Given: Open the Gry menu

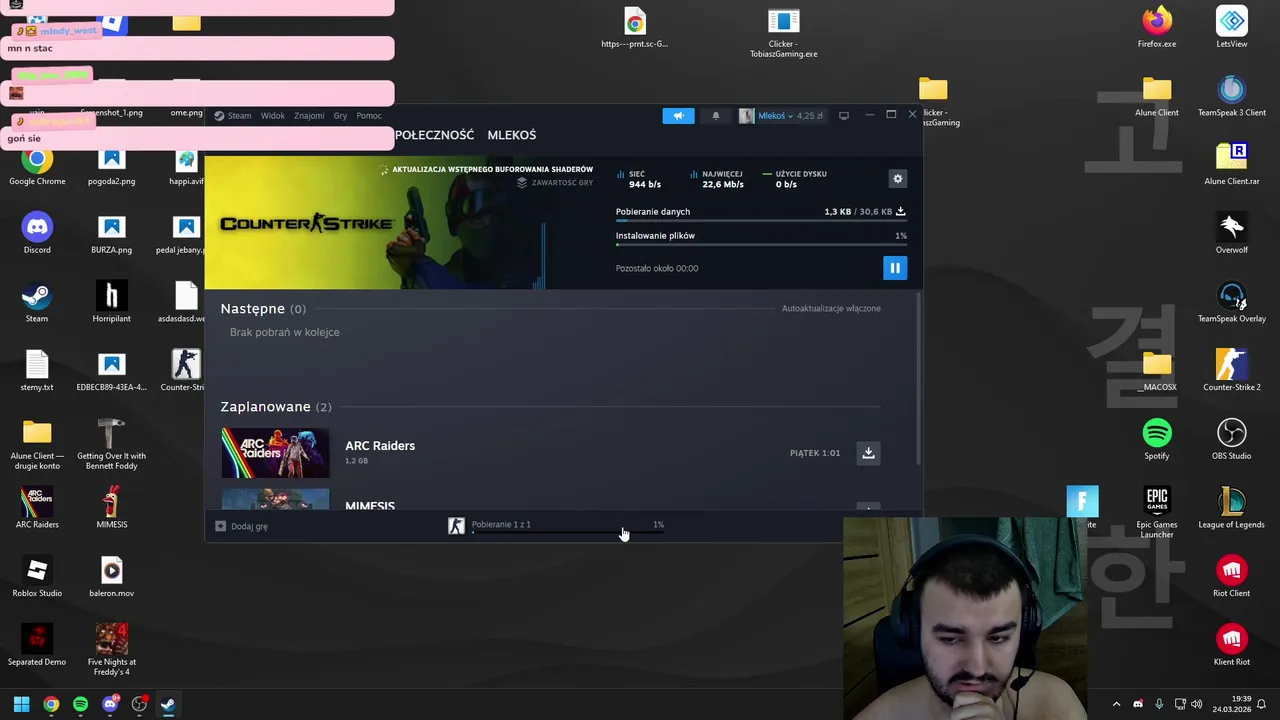Looking at the screenshot, I should tap(340, 116).
